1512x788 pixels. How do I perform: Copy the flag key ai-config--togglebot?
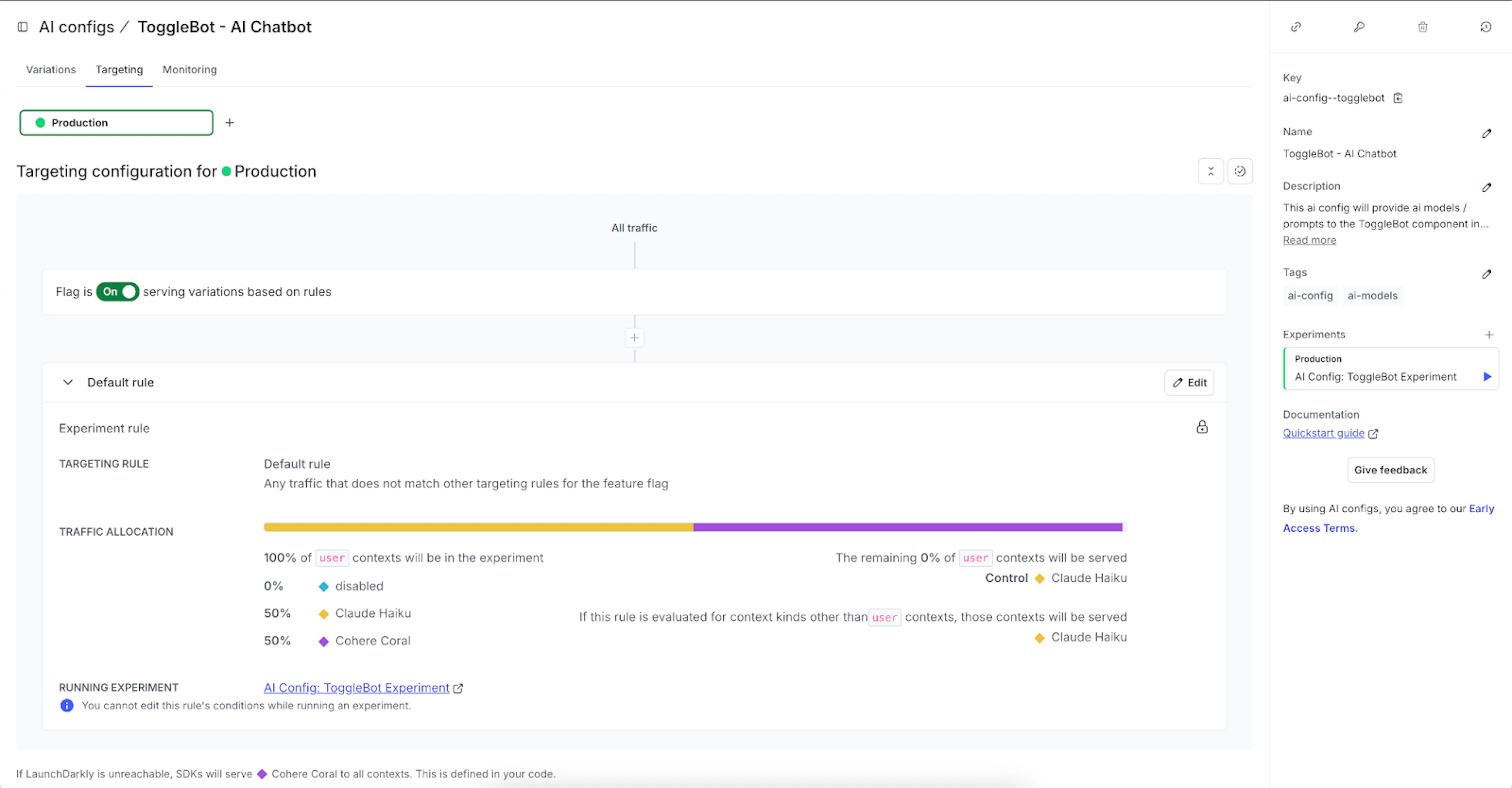(x=1397, y=98)
